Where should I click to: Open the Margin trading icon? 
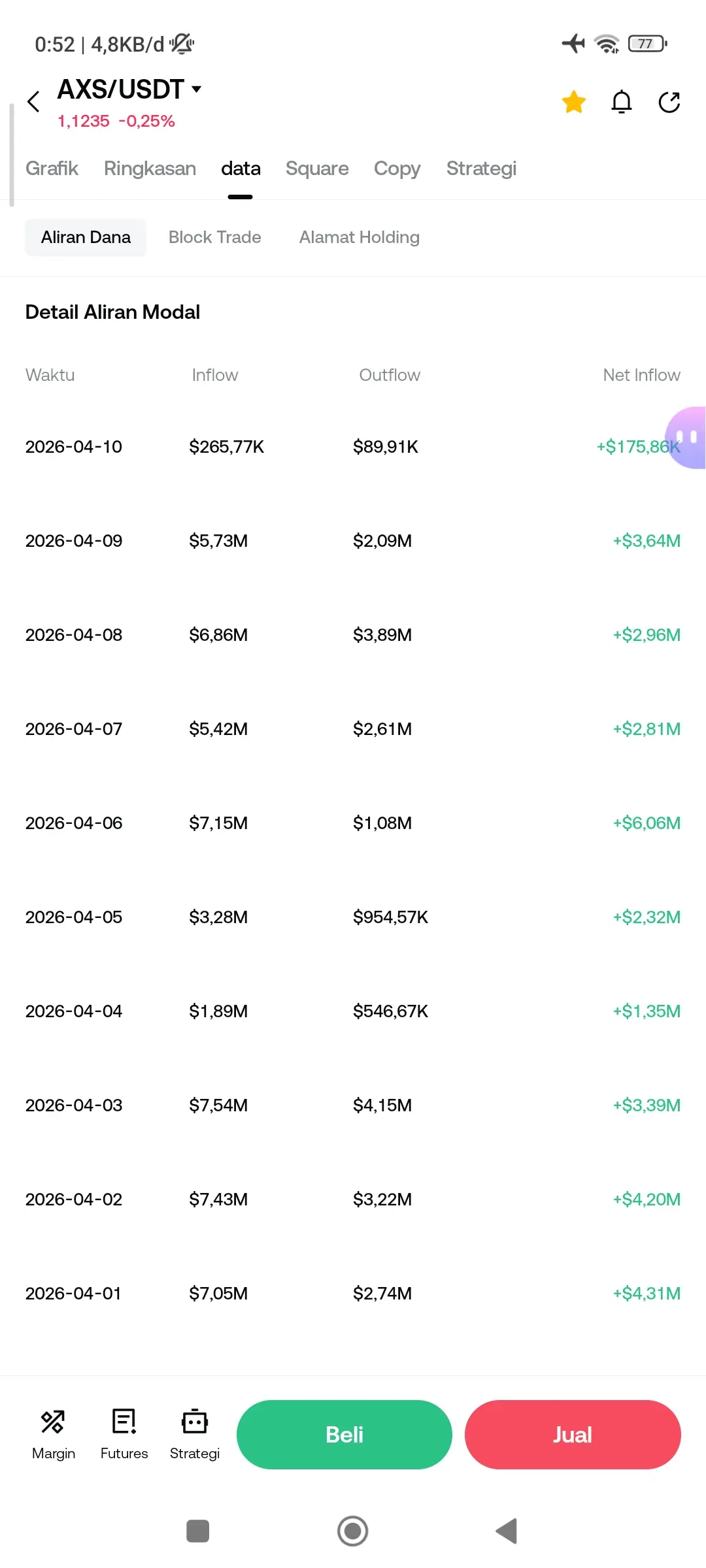[x=54, y=1434]
